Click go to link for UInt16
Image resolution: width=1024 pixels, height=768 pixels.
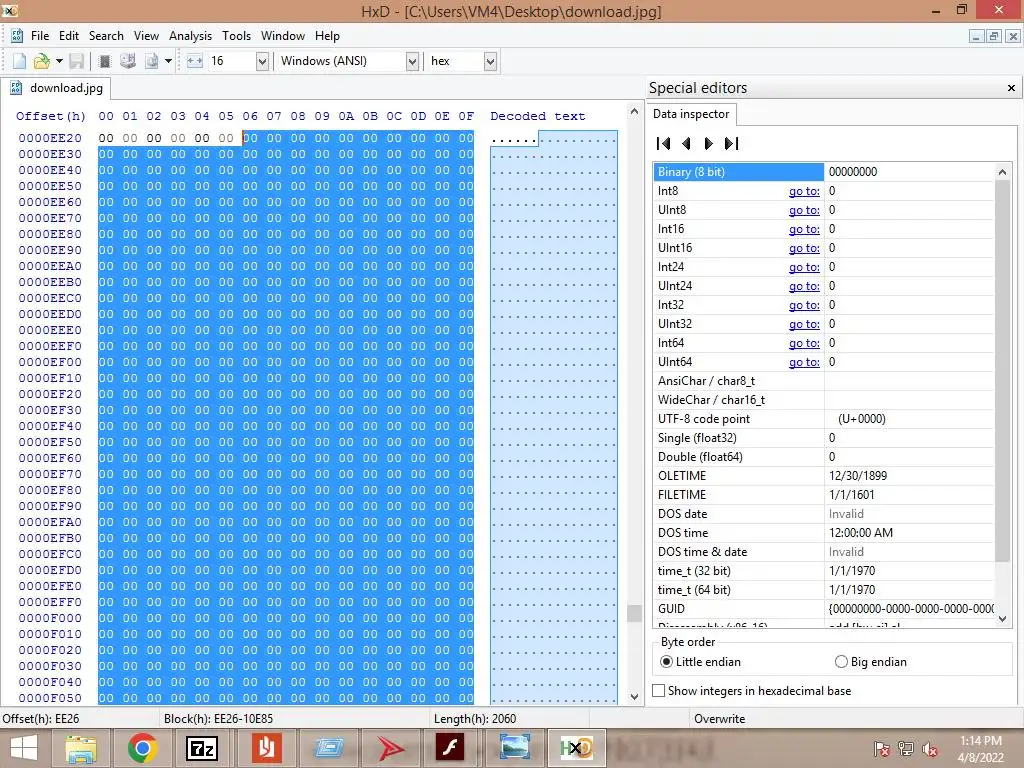pyautogui.click(x=804, y=248)
